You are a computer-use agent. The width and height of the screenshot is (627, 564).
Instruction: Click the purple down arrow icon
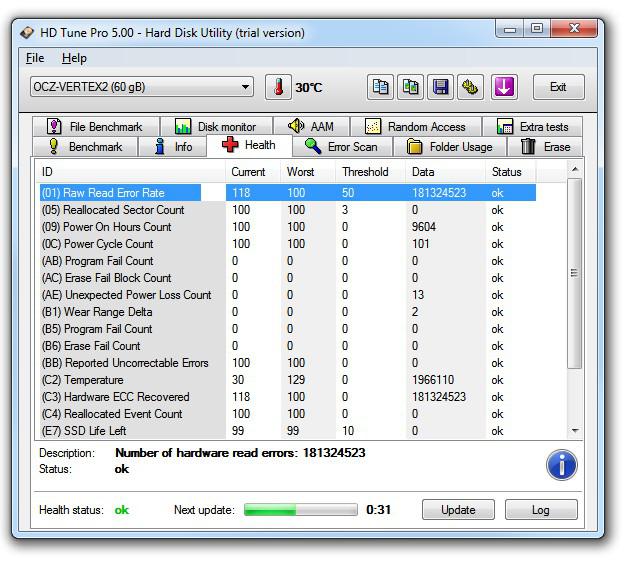coord(504,87)
